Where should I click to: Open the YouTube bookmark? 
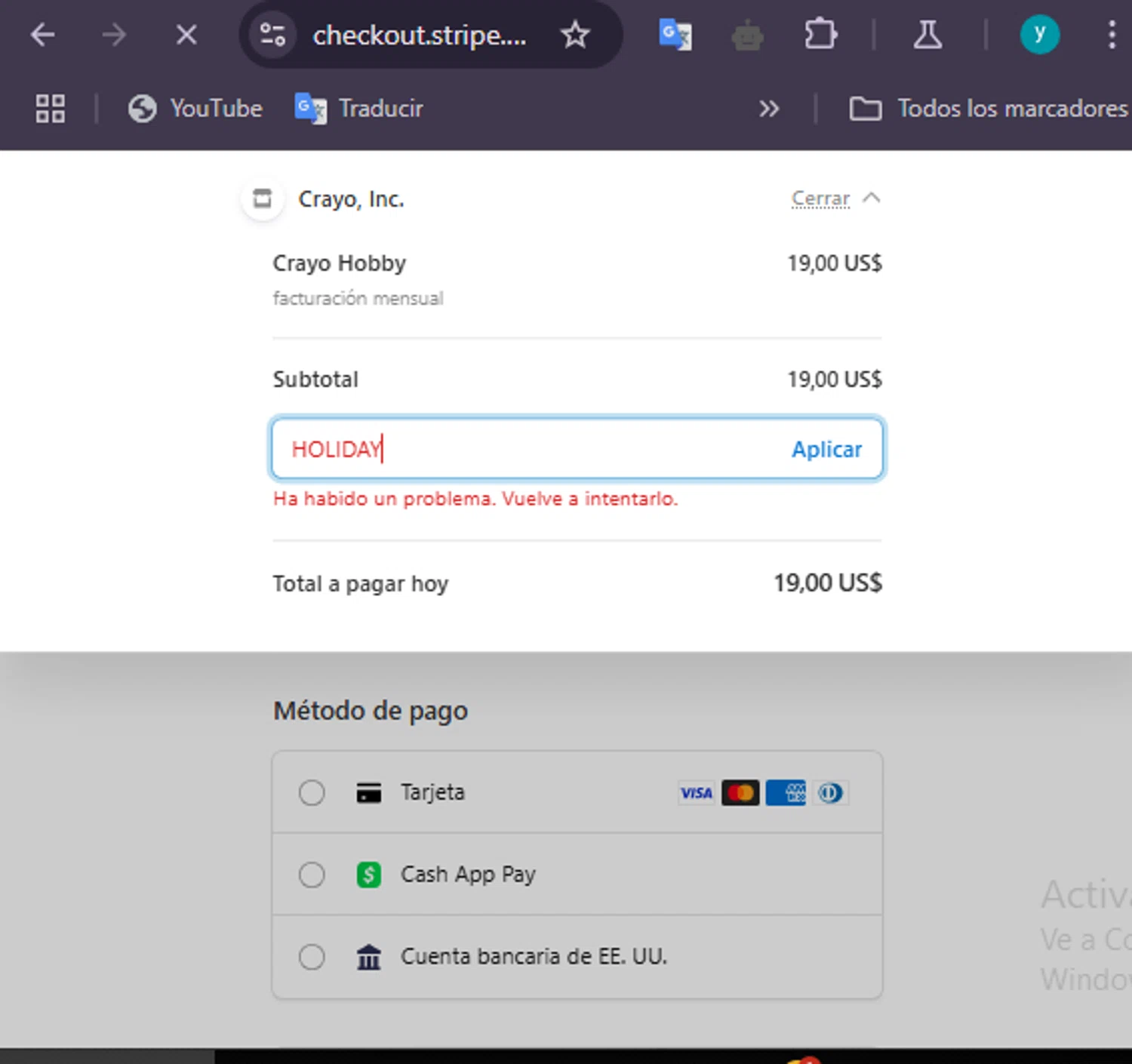tap(195, 109)
